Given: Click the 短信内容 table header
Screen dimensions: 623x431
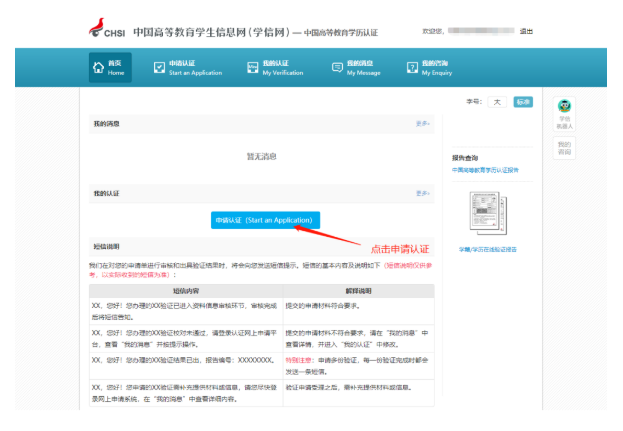Looking at the screenshot, I should tap(186, 291).
